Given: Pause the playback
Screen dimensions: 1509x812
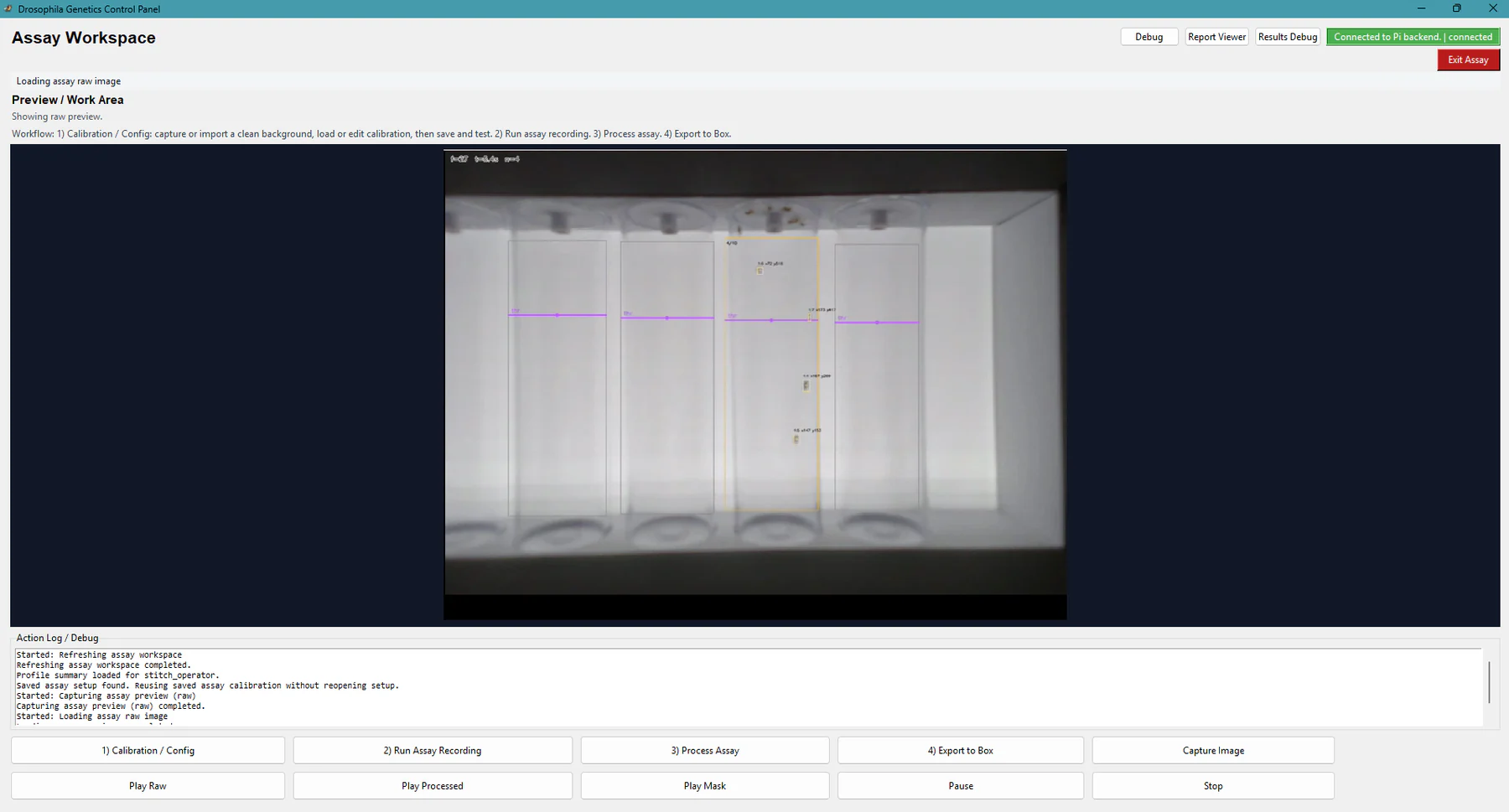Looking at the screenshot, I should 961,785.
